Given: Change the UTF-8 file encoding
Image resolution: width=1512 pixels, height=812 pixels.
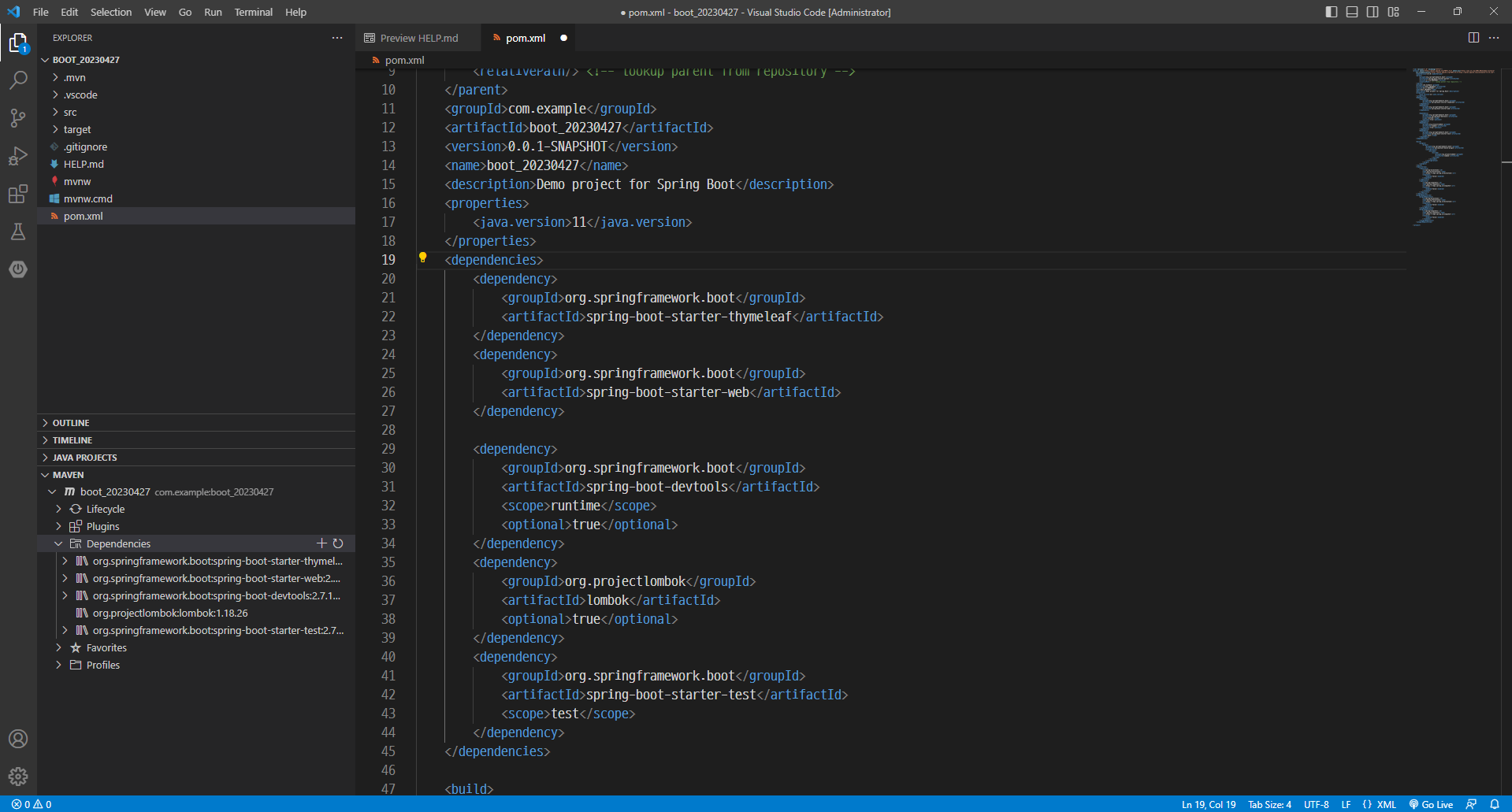Looking at the screenshot, I should (1316, 804).
